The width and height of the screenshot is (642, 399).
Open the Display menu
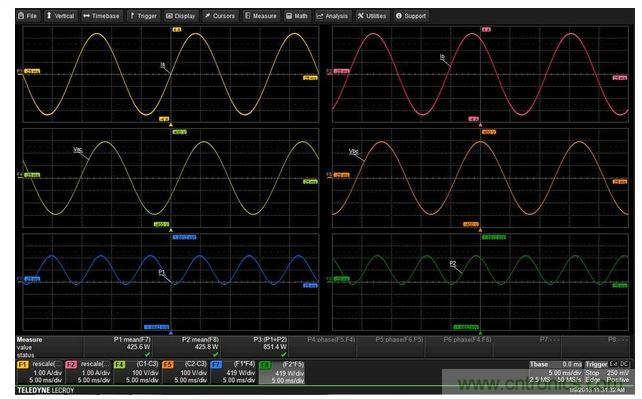click(181, 16)
